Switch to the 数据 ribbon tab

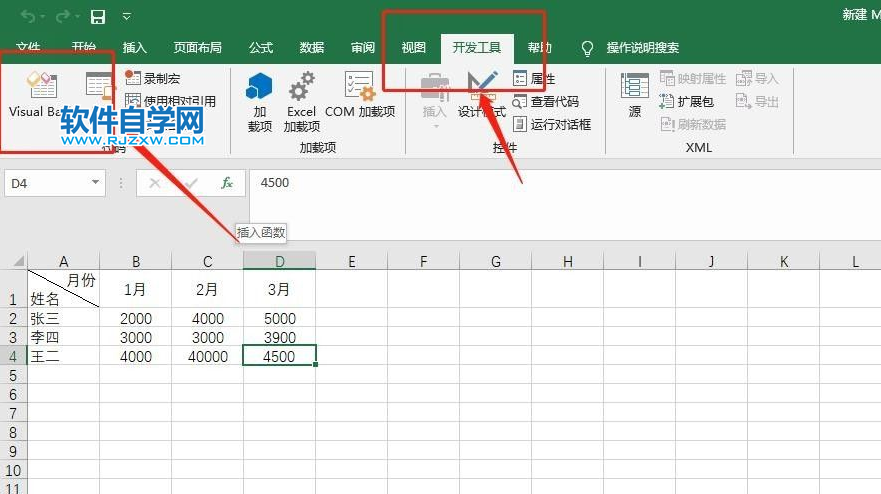pos(312,48)
